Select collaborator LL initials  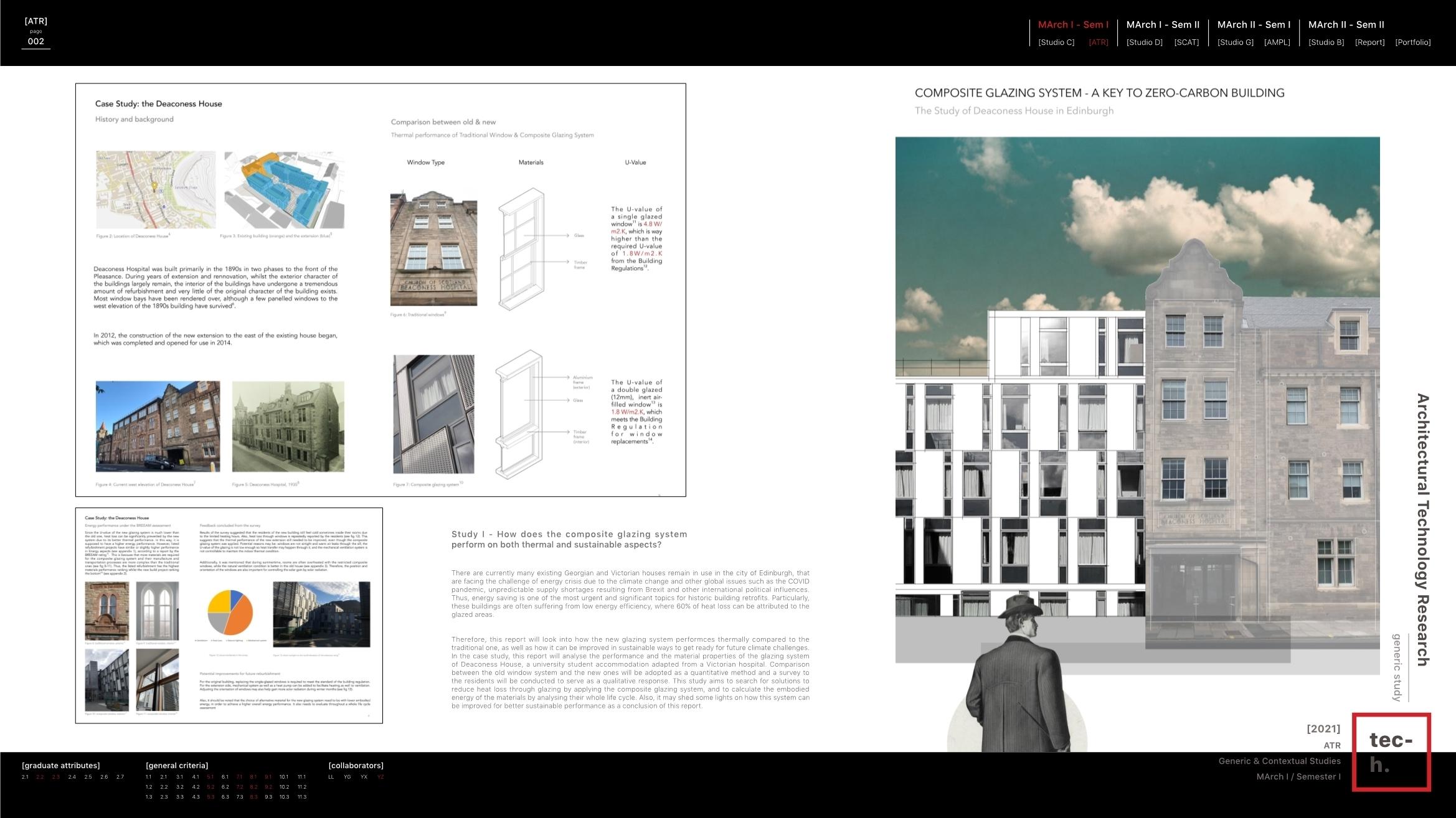[x=331, y=777]
